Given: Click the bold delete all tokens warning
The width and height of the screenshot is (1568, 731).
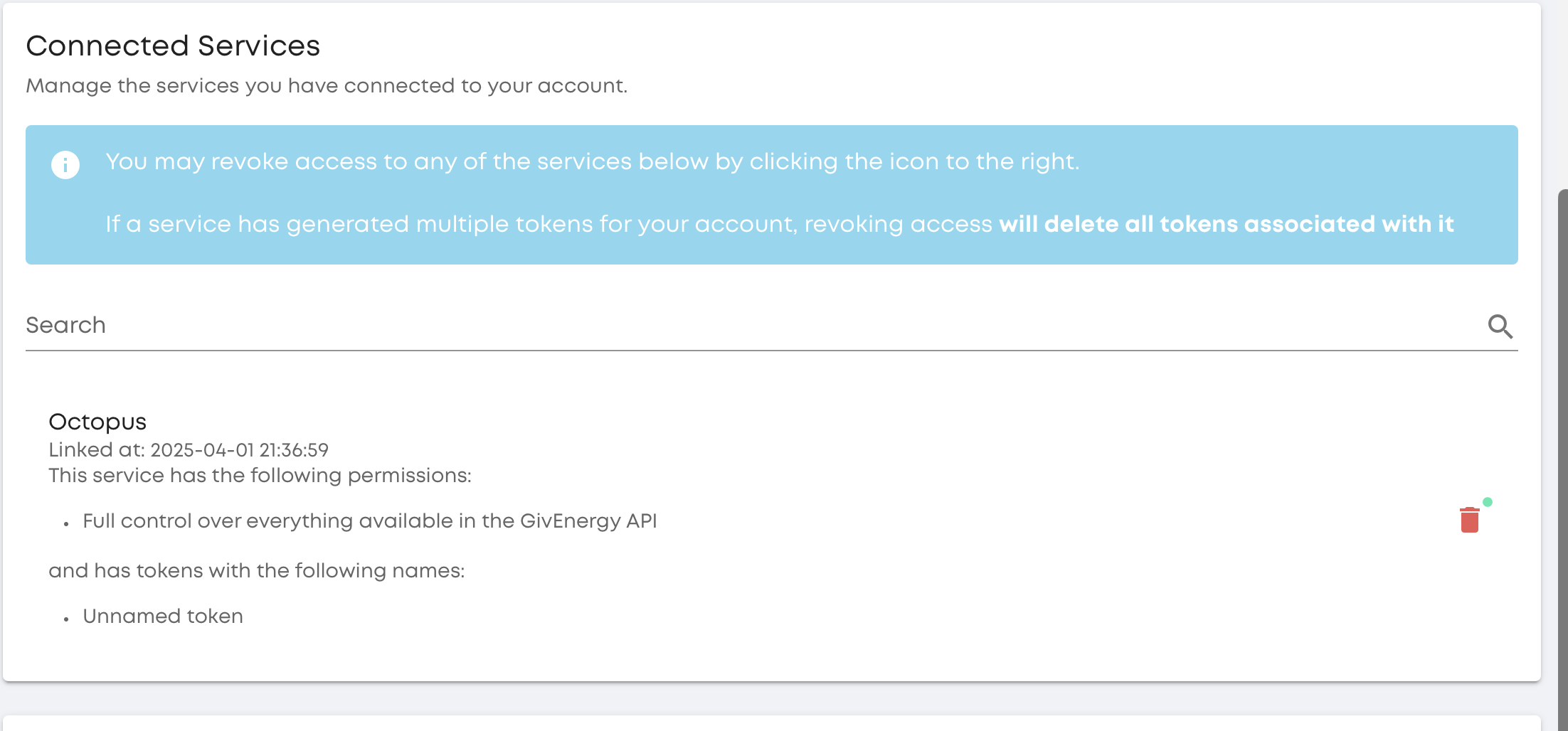Looking at the screenshot, I should (x=1226, y=224).
